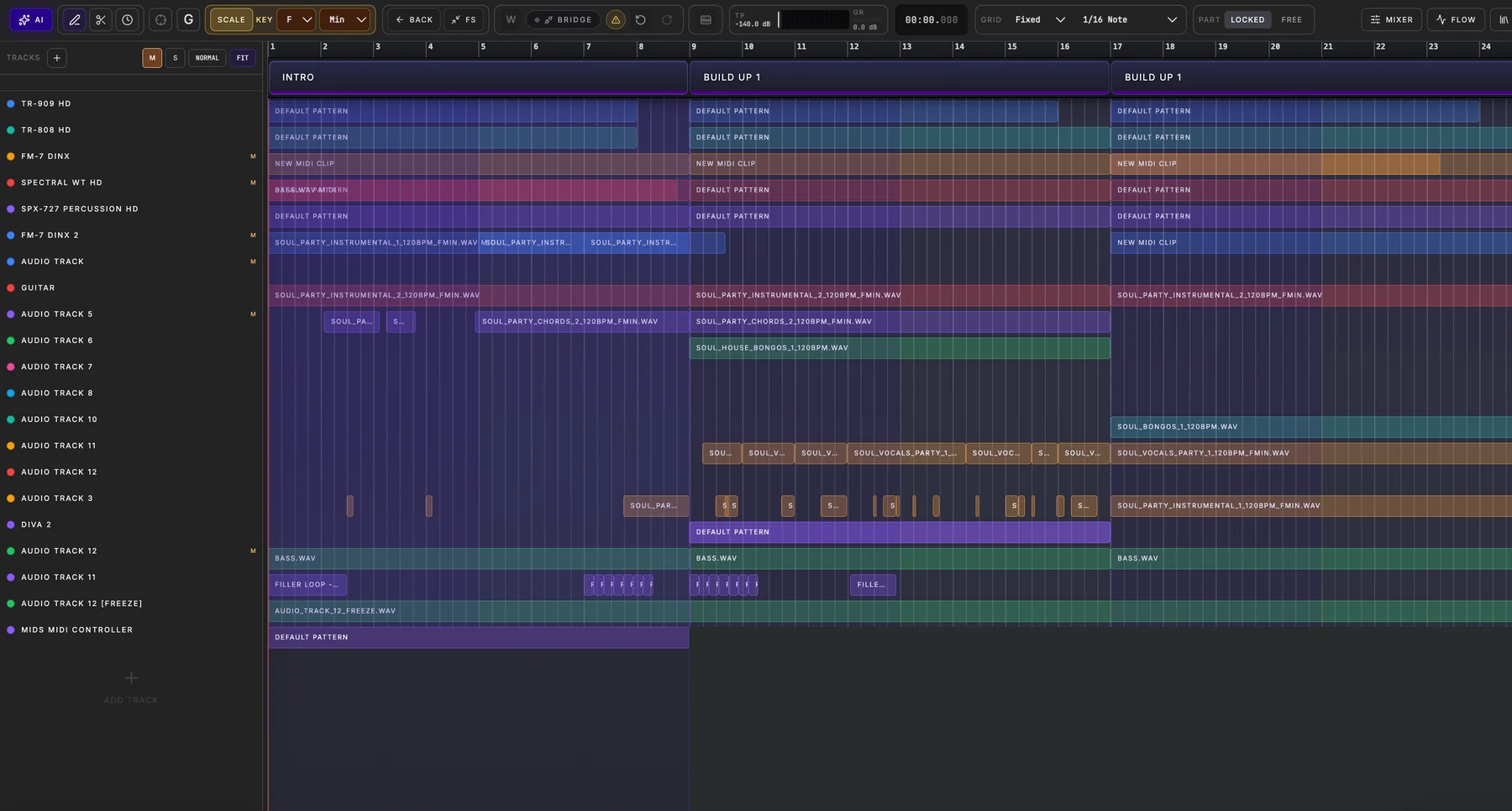
Task: Select SPX-727 PERCUSSION HD track
Action: [x=131, y=209]
